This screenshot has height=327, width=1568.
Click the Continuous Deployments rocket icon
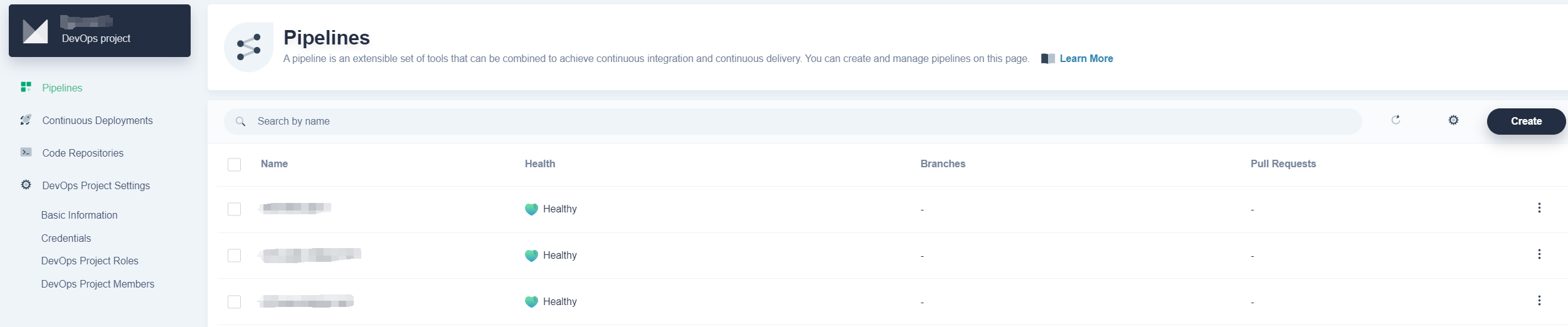point(26,120)
